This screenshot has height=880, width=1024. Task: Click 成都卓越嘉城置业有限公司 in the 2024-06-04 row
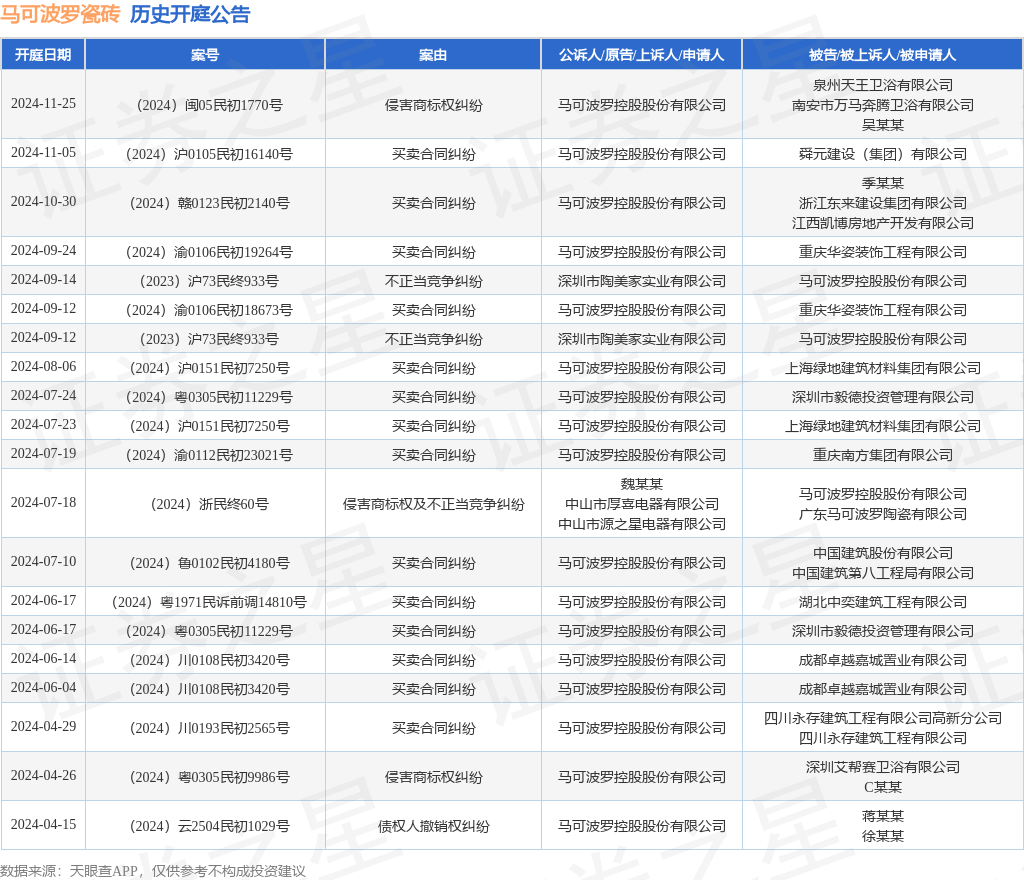(882, 689)
